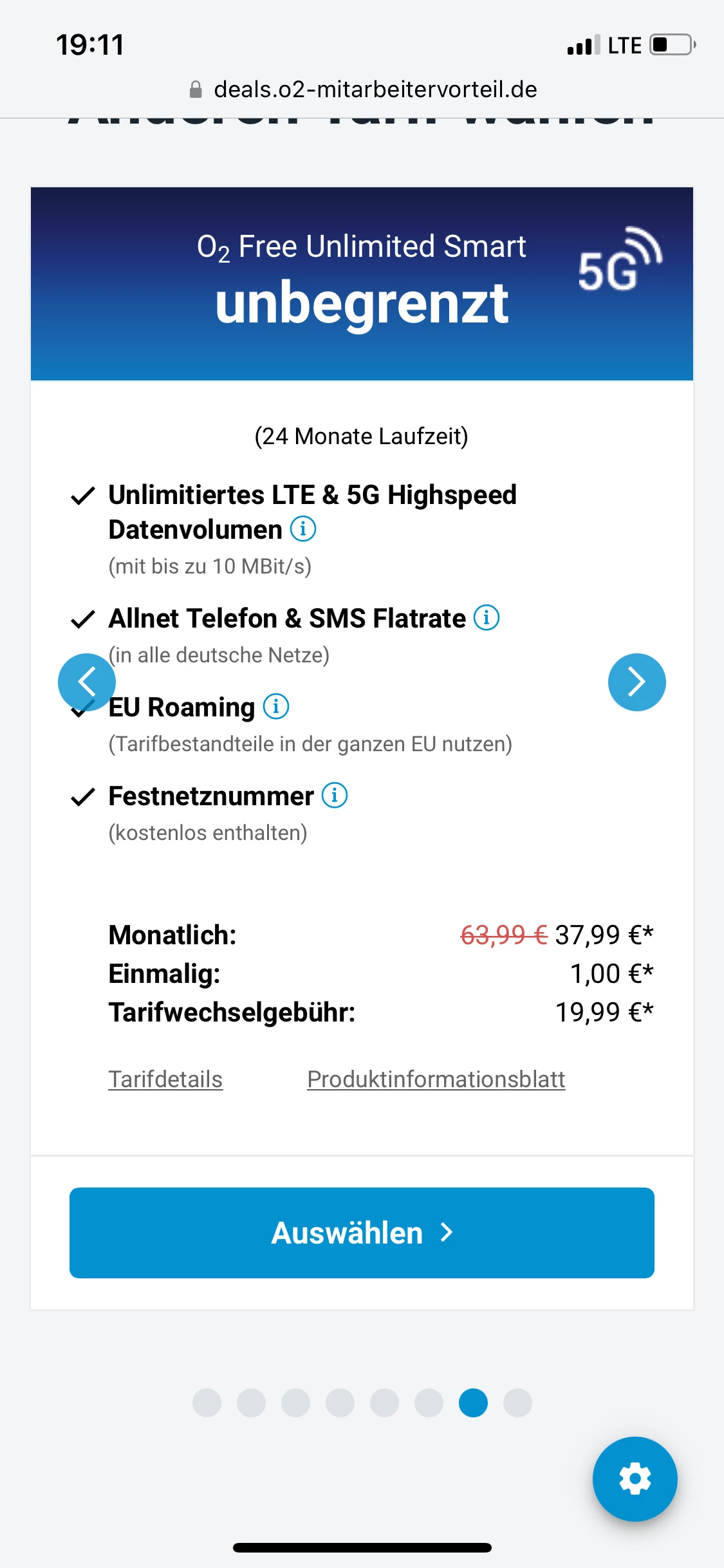
Task: Open the Produktinformationsblatt link
Action: point(436,1079)
